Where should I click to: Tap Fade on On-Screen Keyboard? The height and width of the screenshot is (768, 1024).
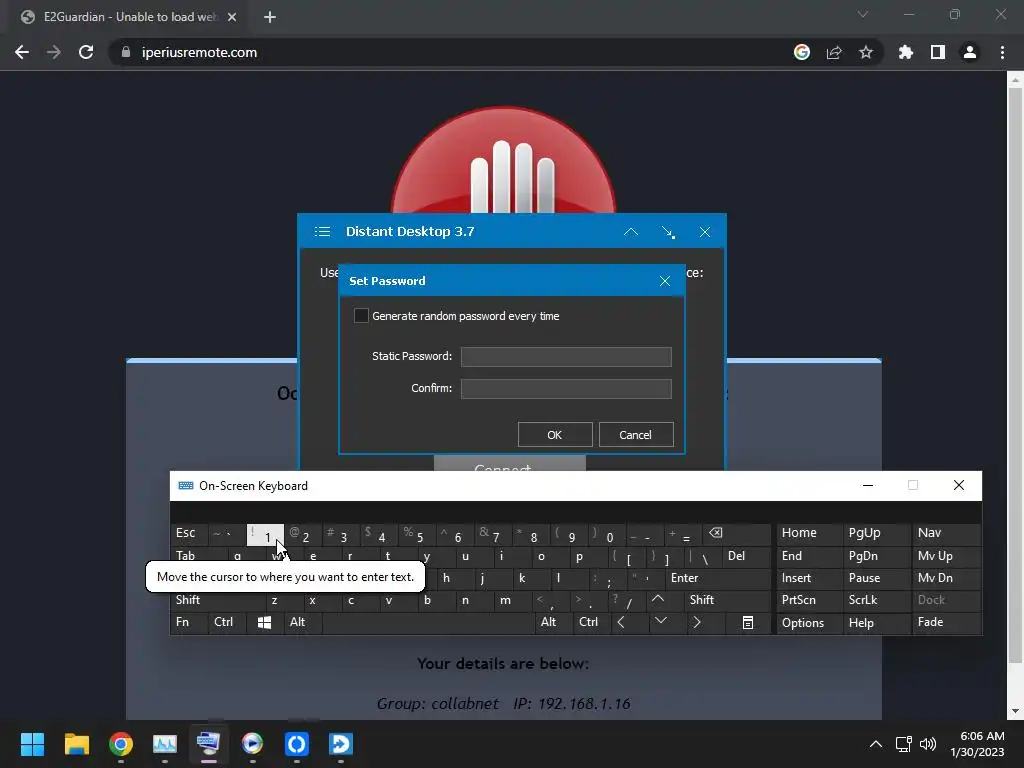(946, 622)
